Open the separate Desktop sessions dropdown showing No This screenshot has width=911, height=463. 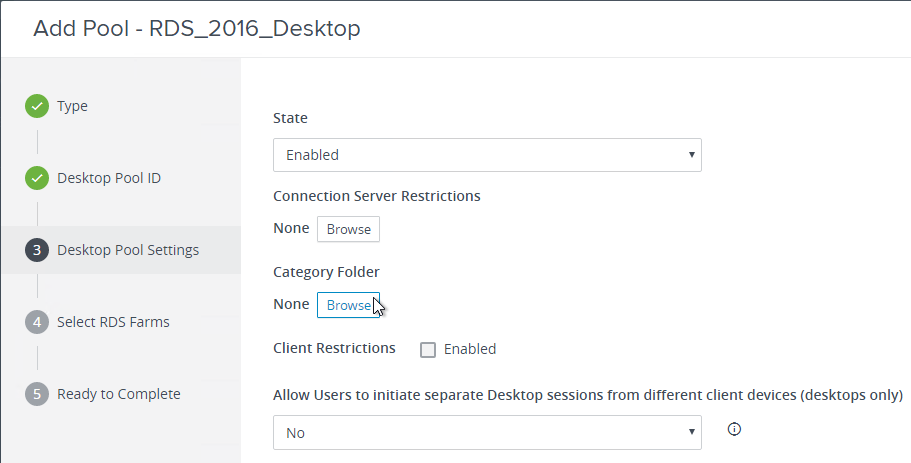tap(487, 433)
